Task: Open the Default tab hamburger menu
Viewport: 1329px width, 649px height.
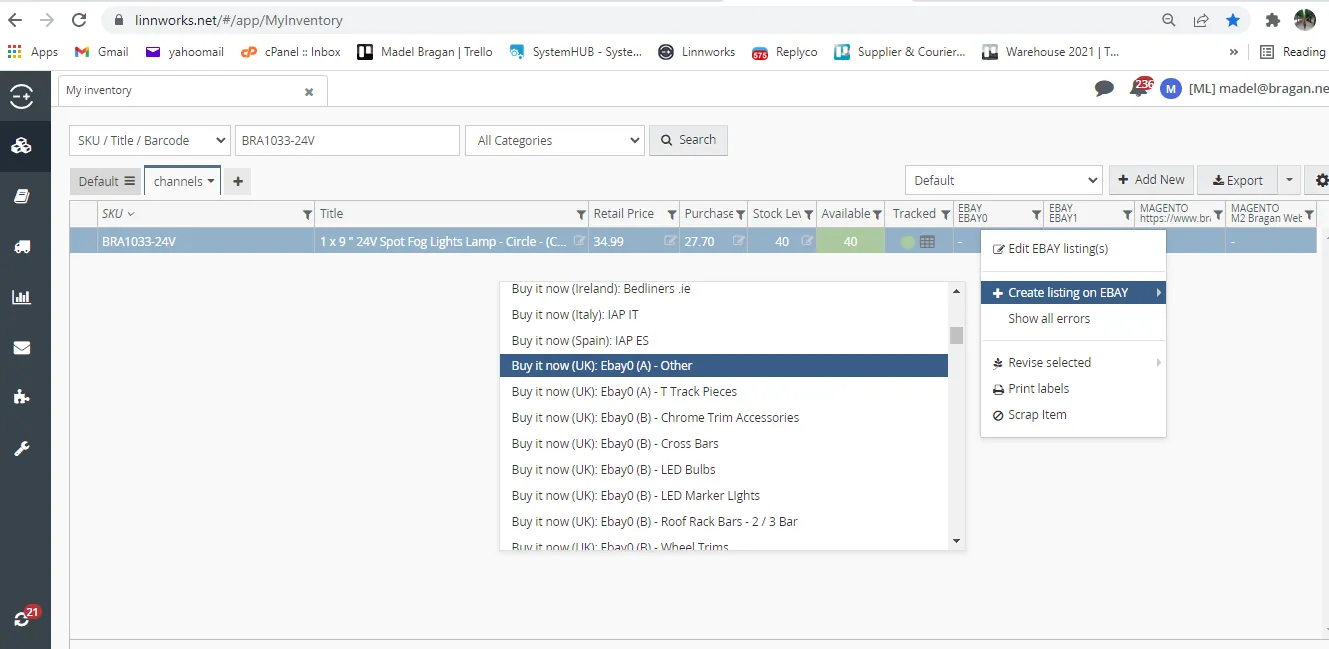Action: pyautogui.click(x=129, y=181)
